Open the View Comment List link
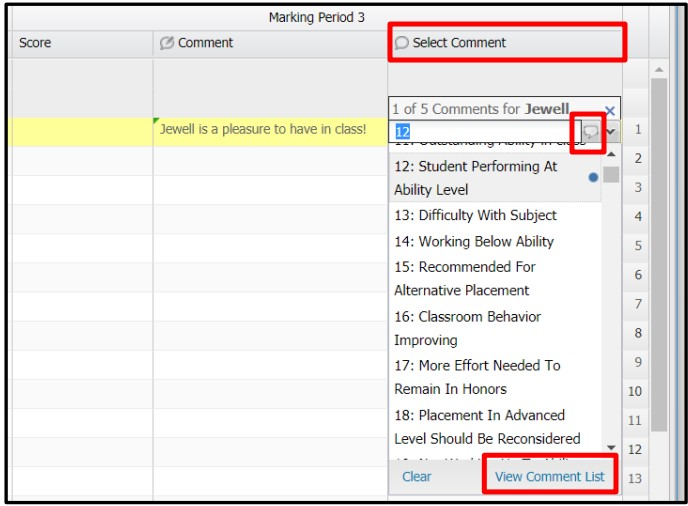This screenshot has width=688, height=506. tap(549, 476)
